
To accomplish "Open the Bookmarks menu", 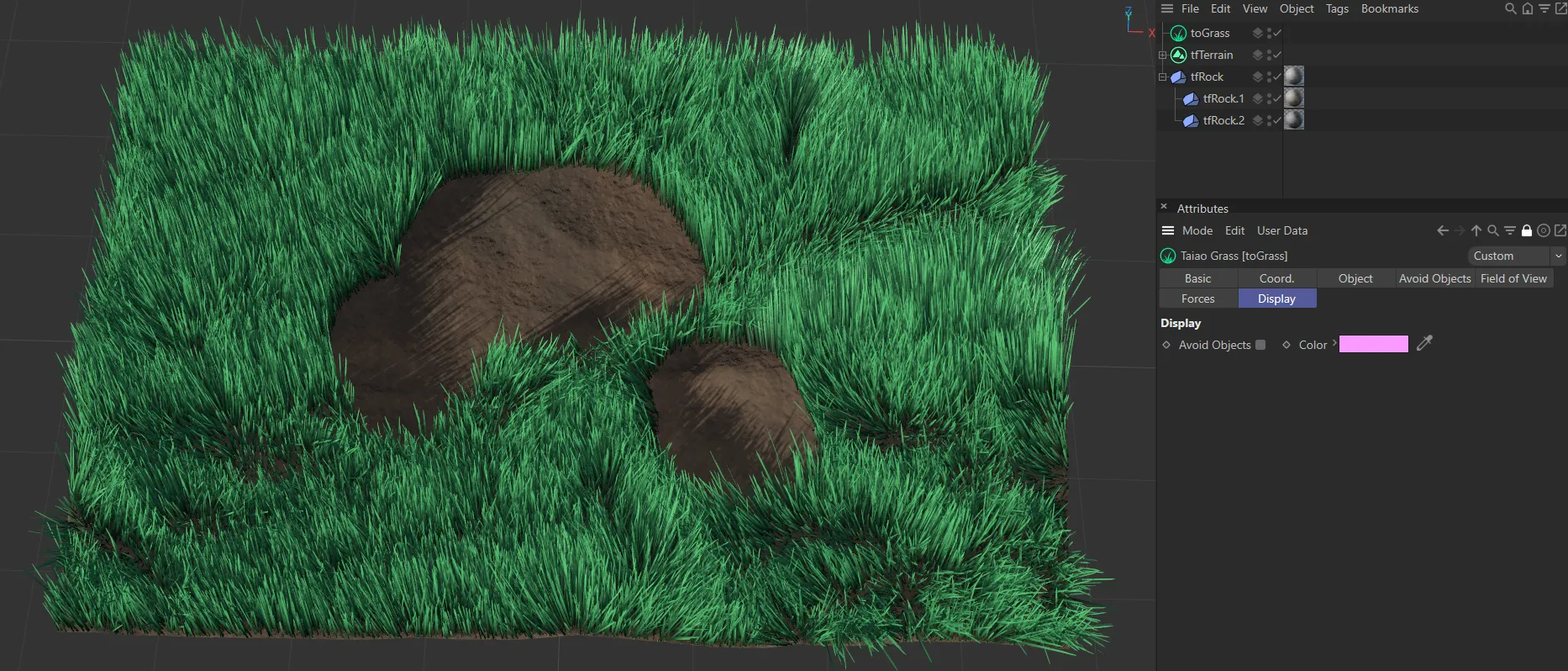I will click(1390, 9).
